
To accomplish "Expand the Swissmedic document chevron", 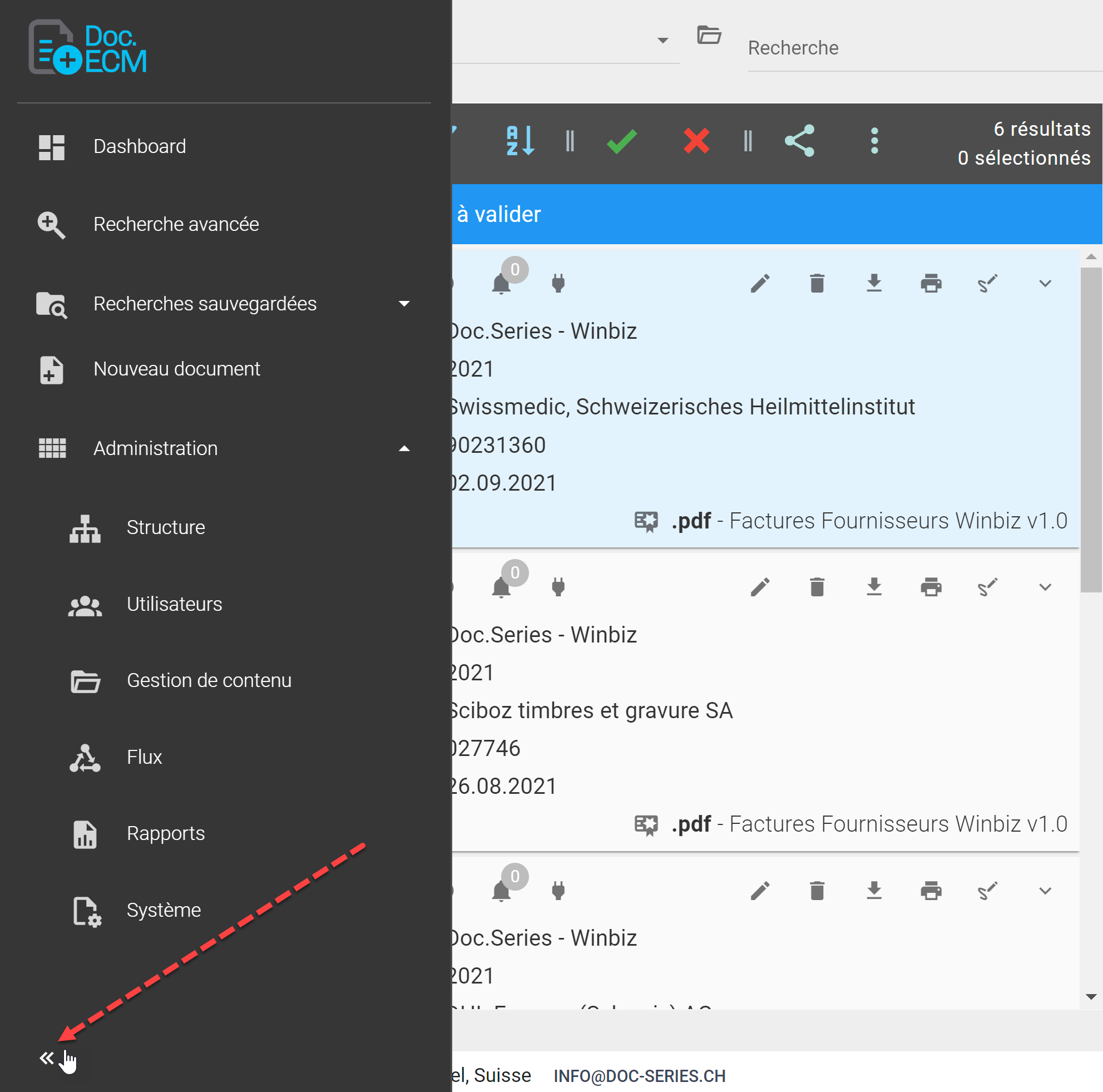I will click(x=1045, y=284).
